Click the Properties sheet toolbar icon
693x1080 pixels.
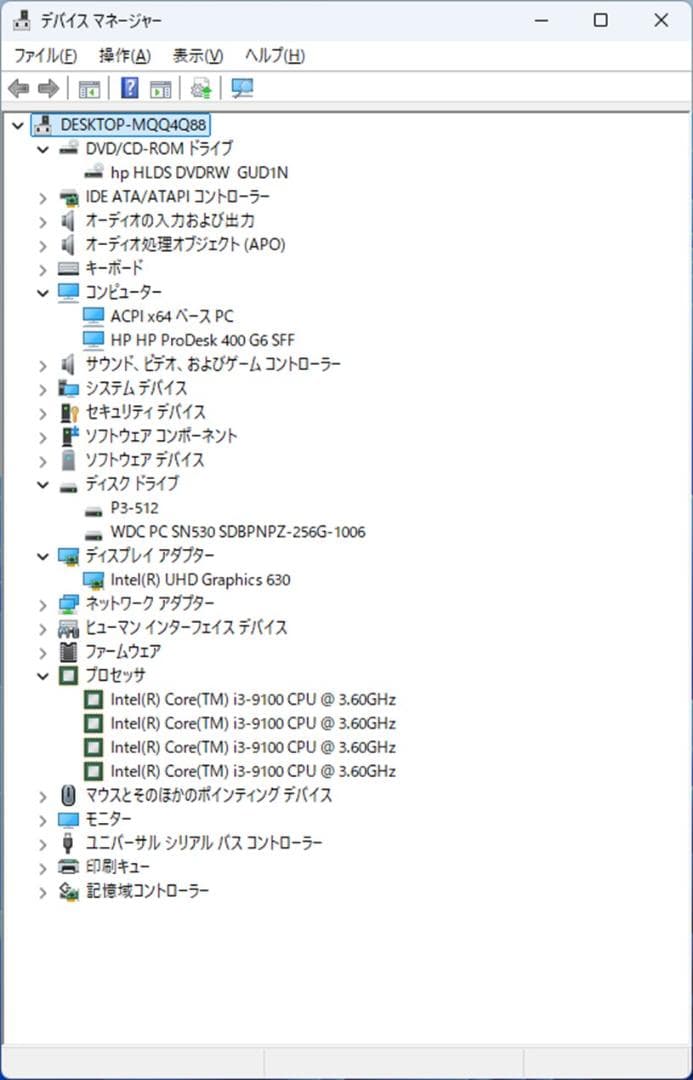(x=161, y=88)
